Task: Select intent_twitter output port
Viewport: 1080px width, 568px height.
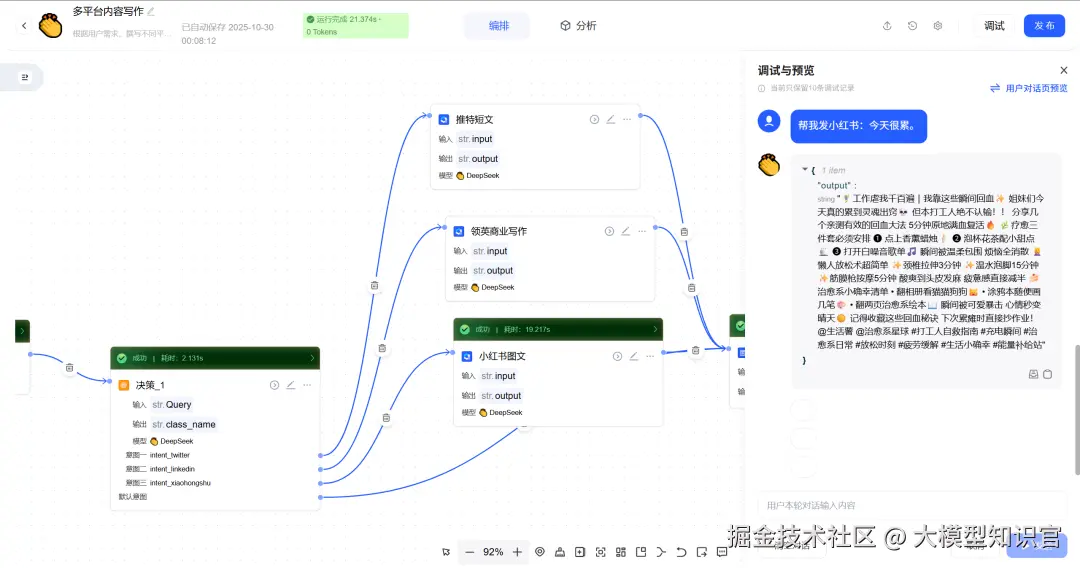Action: [x=321, y=456]
